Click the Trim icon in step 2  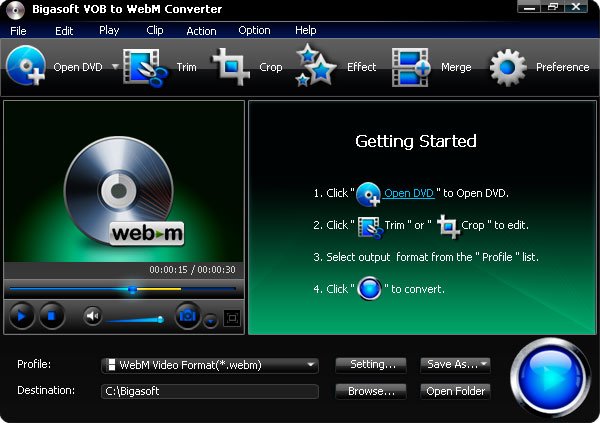(370, 227)
